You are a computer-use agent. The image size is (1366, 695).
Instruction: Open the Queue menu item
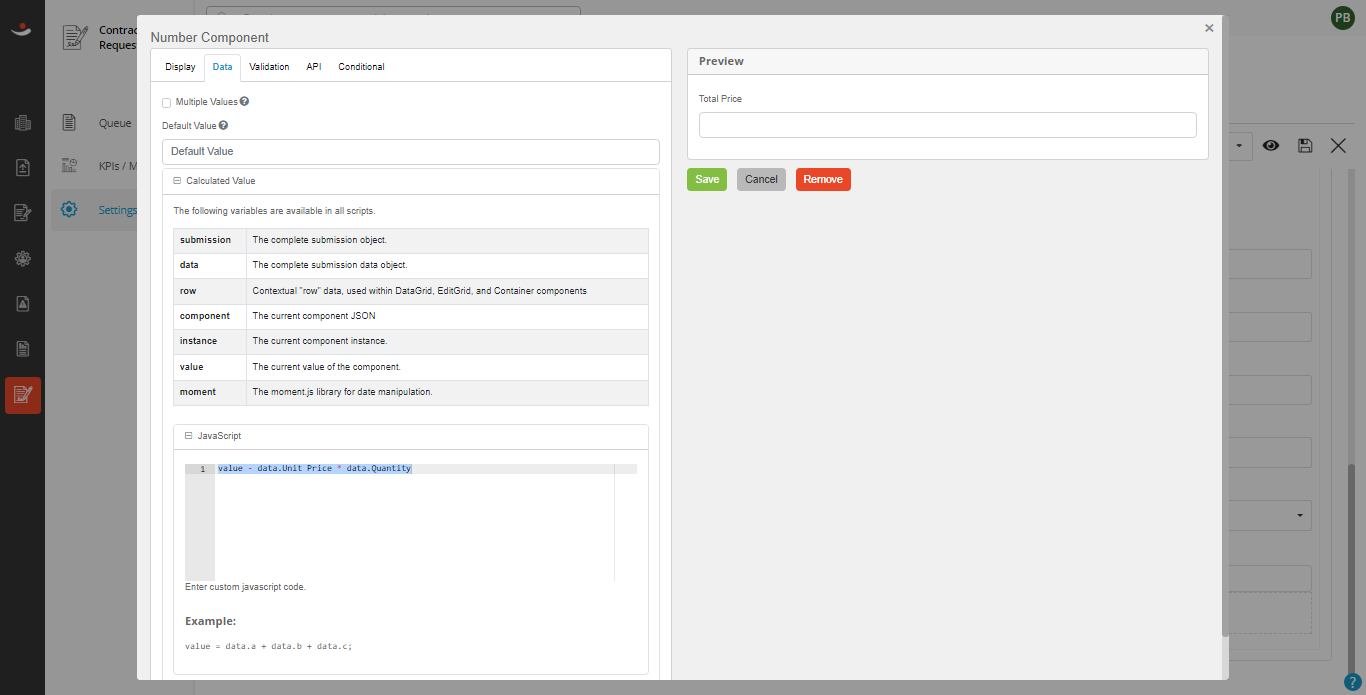(115, 123)
